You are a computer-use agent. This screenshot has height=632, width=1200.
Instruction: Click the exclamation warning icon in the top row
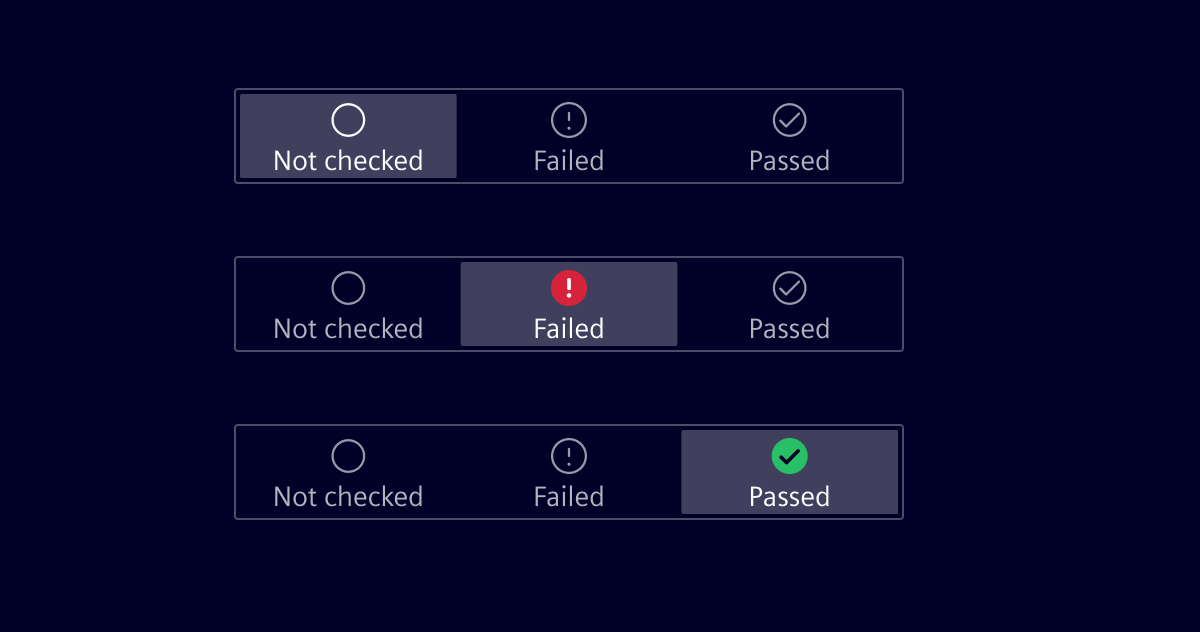point(568,119)
